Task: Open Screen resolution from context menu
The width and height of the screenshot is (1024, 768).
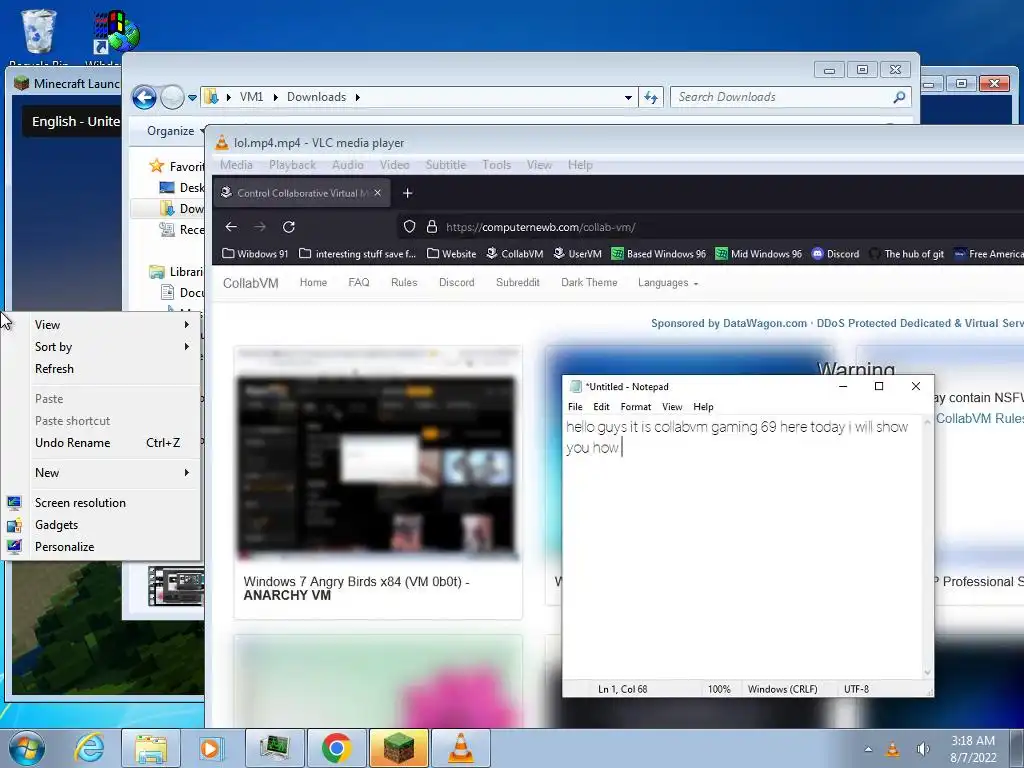Action: pos(101,503)
